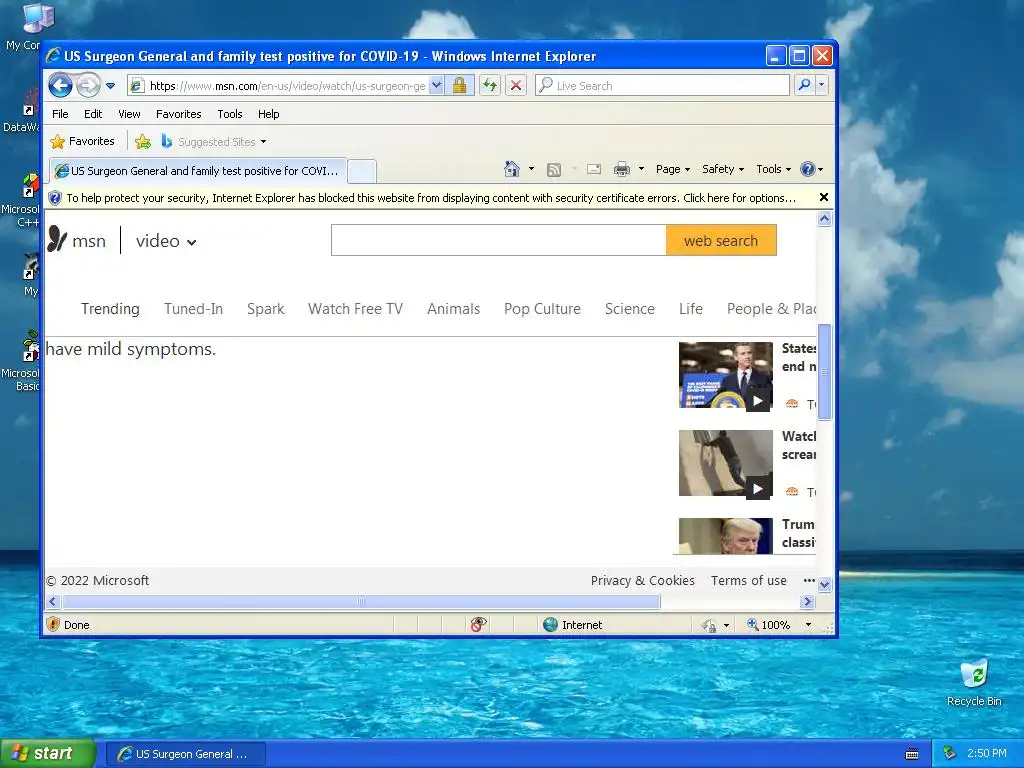The image size is (1024, 768).
Task: Open a new blank tab
Action: coord(362,171)
